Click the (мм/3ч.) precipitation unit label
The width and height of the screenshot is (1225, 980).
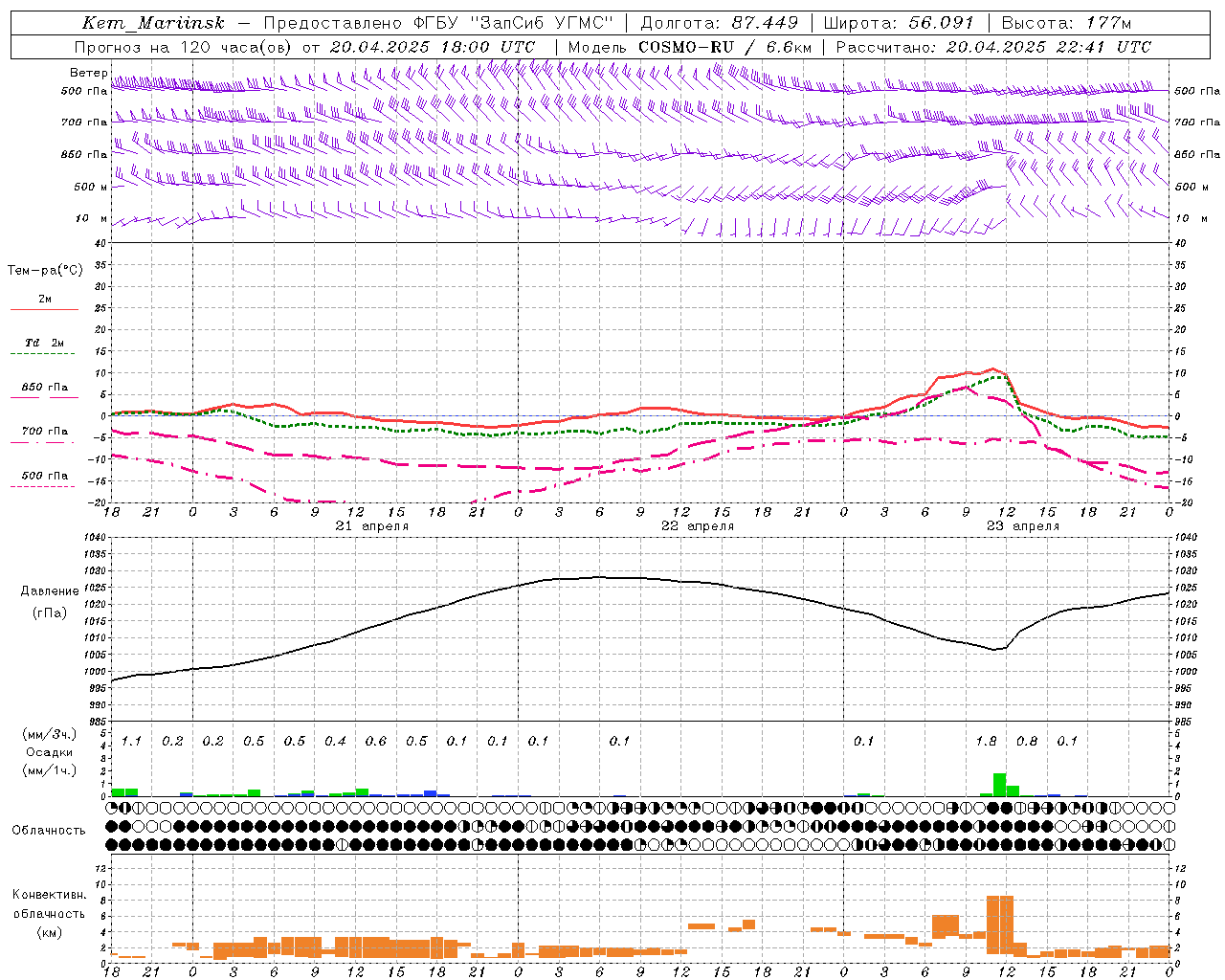(x=49, y=734)
